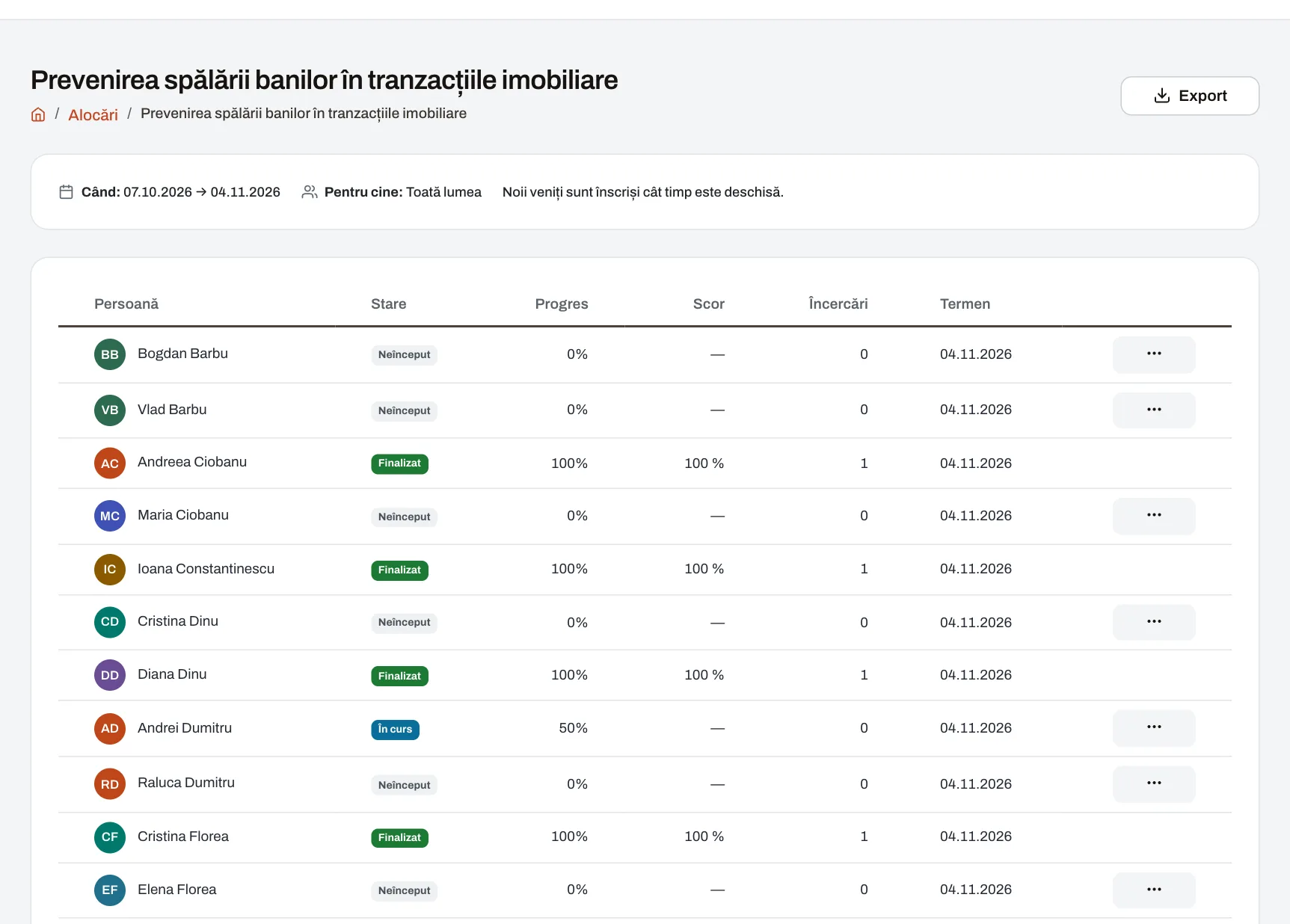
Task: Click the Termen column header
Action: pos(965,304)
